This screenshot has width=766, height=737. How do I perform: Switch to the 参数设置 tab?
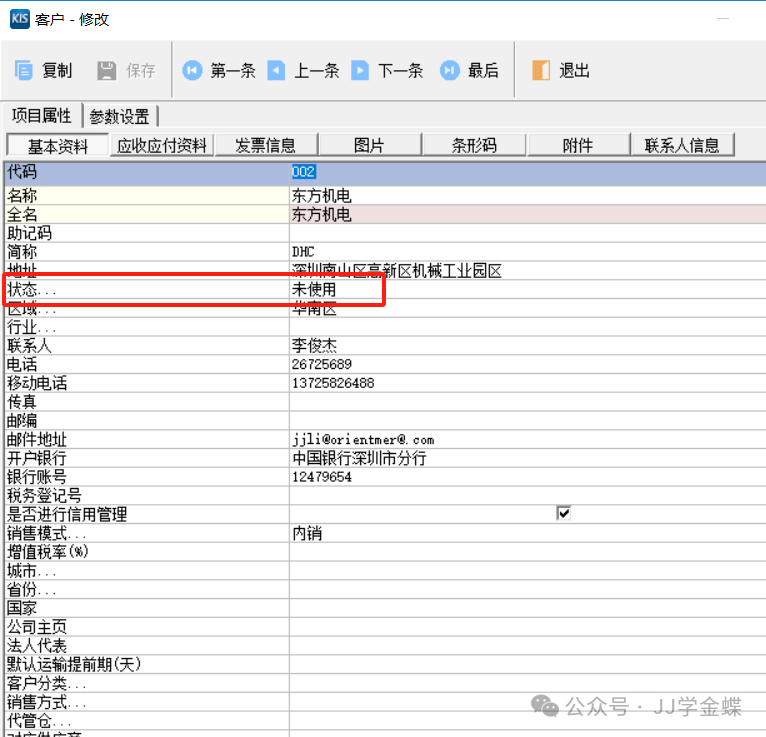click(x=119, y=116)
